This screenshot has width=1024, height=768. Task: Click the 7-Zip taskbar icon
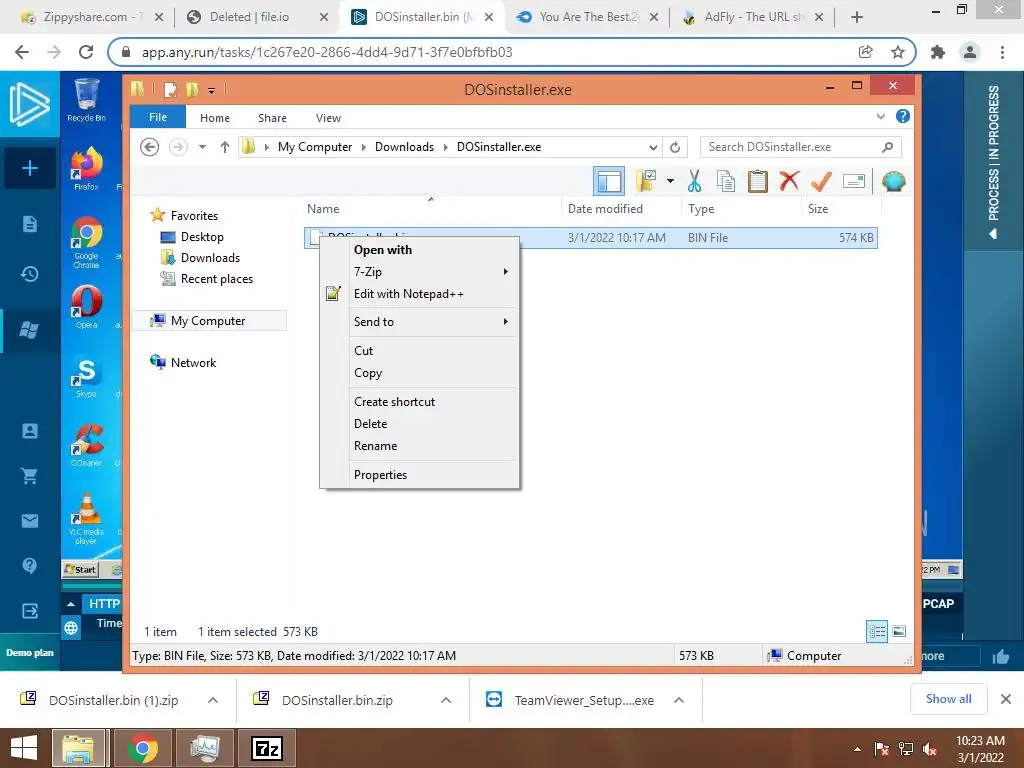point(268,748)
